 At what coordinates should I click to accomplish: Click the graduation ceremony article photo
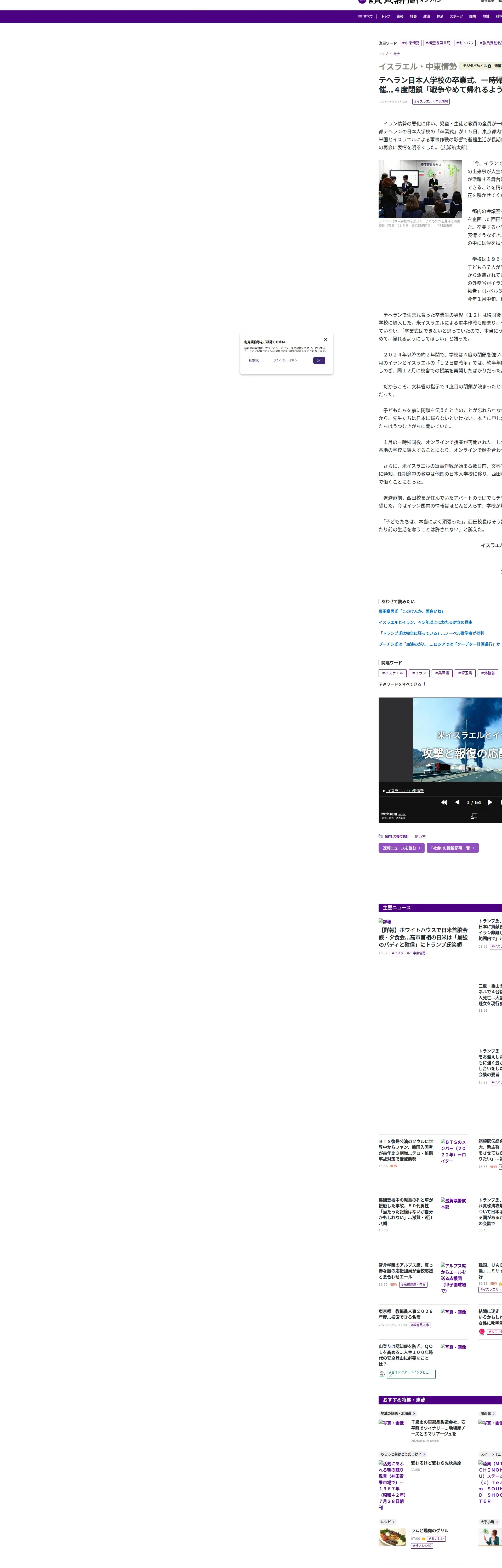click(420, 189)
